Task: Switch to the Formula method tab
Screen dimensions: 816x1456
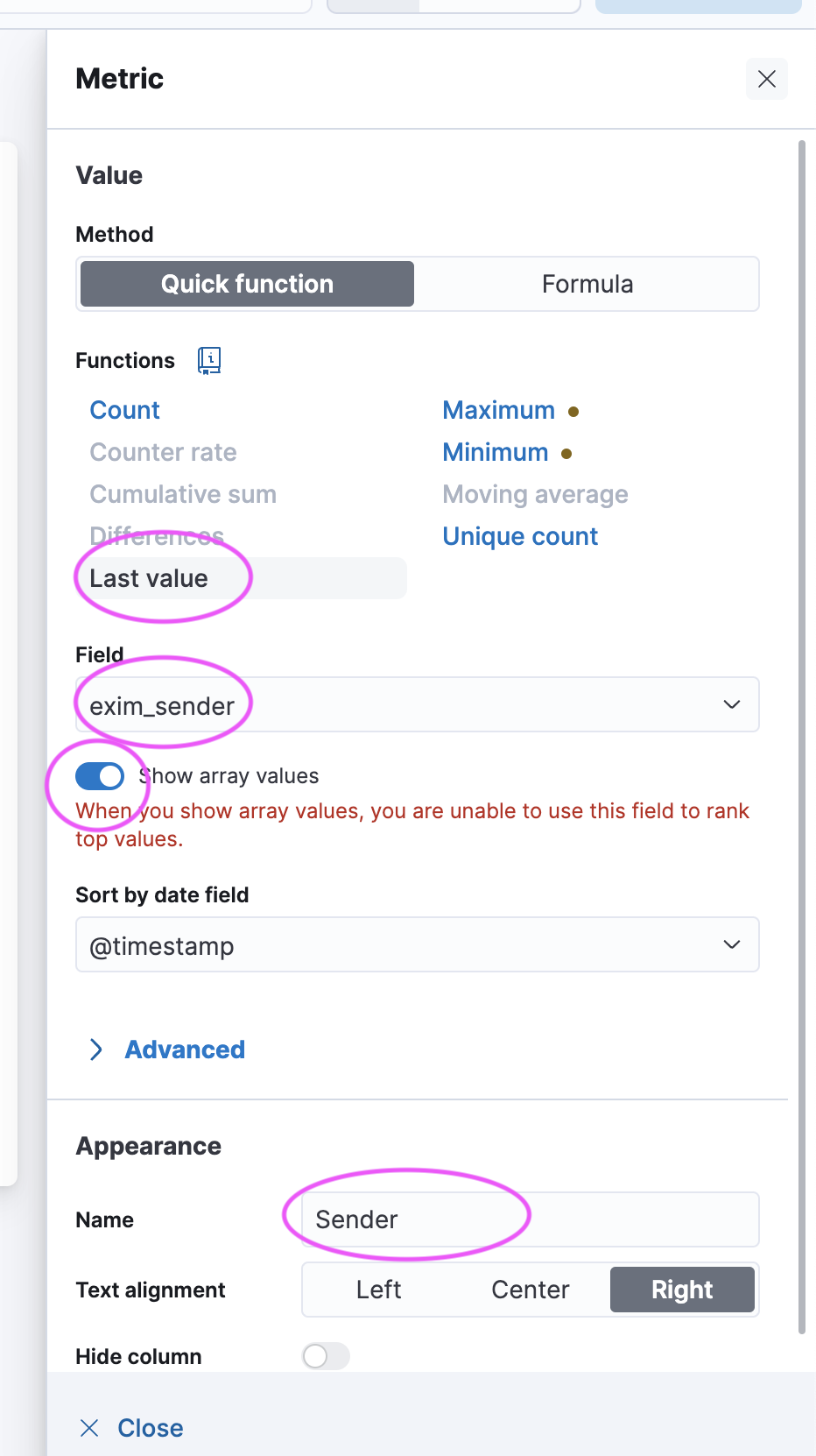Action: 587,284
